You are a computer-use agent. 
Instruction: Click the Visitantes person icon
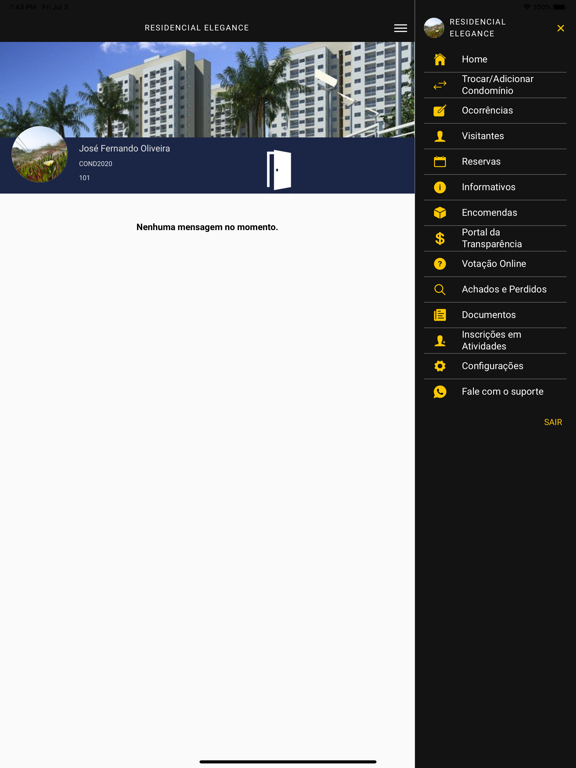440,136
